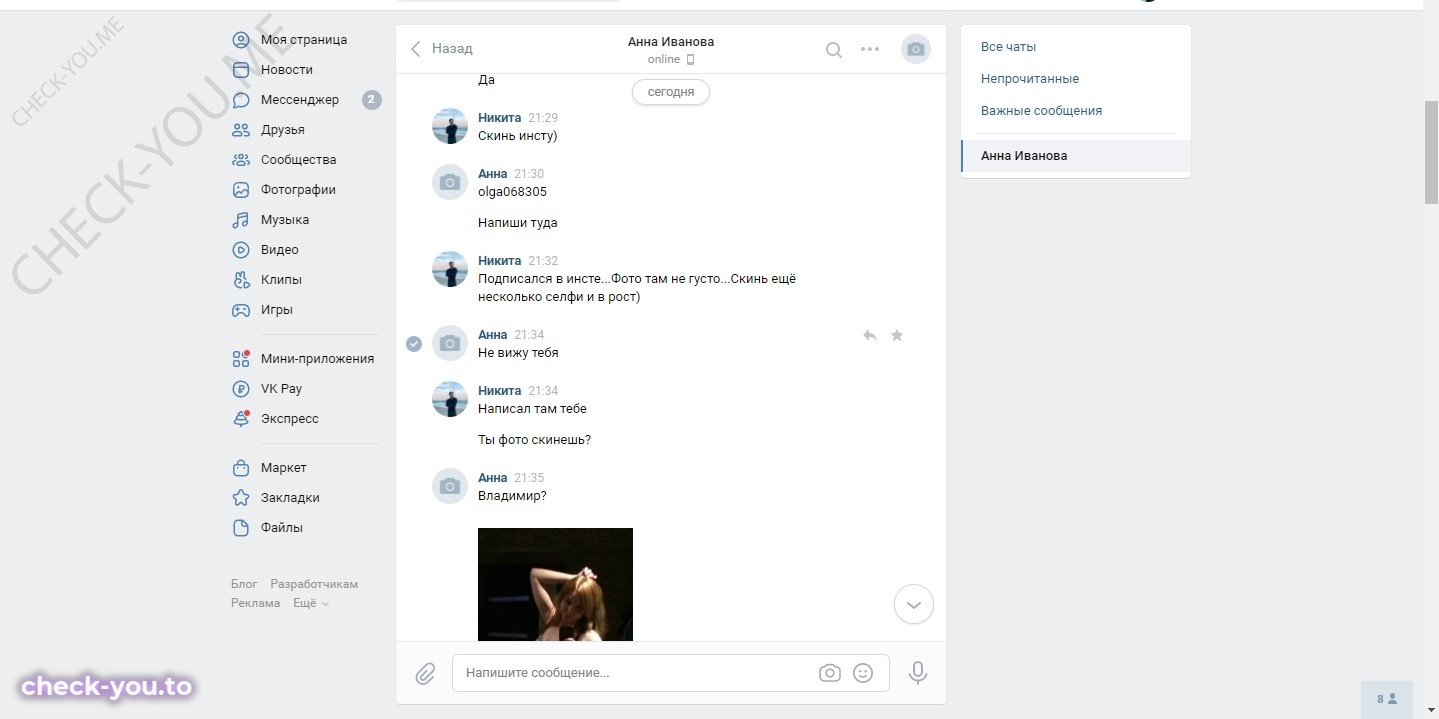This screenshot has height=719, width=1439.
Task: Click Анна's name at 21:30 message
Action: (493, 174)
